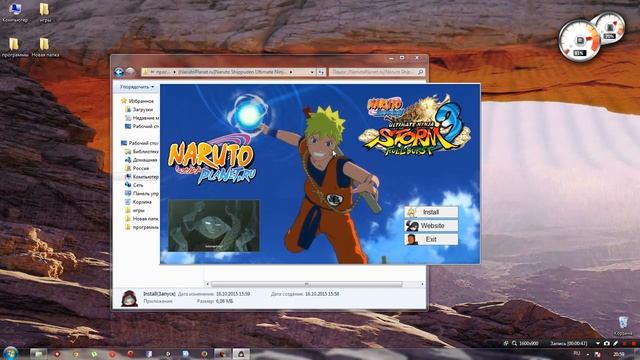The height and width of the screenshot is (360, 640).
Task: Refresh the Explorer folder view
Action: pyautogui.click(x=321, y=72)
